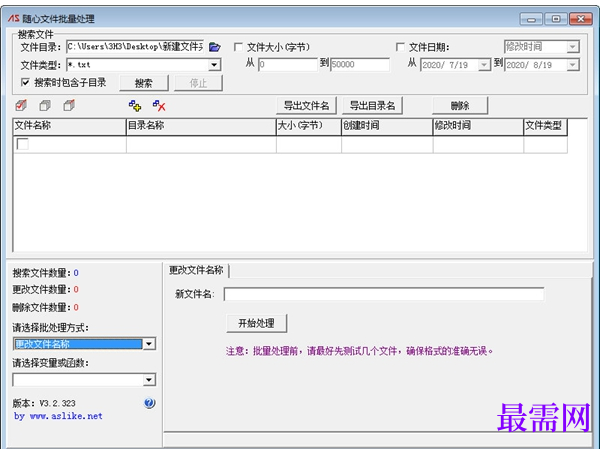The height and width of the screenshot is (449, 609).
Task: Click the 导出目录名 button
Action: (372, 105)
